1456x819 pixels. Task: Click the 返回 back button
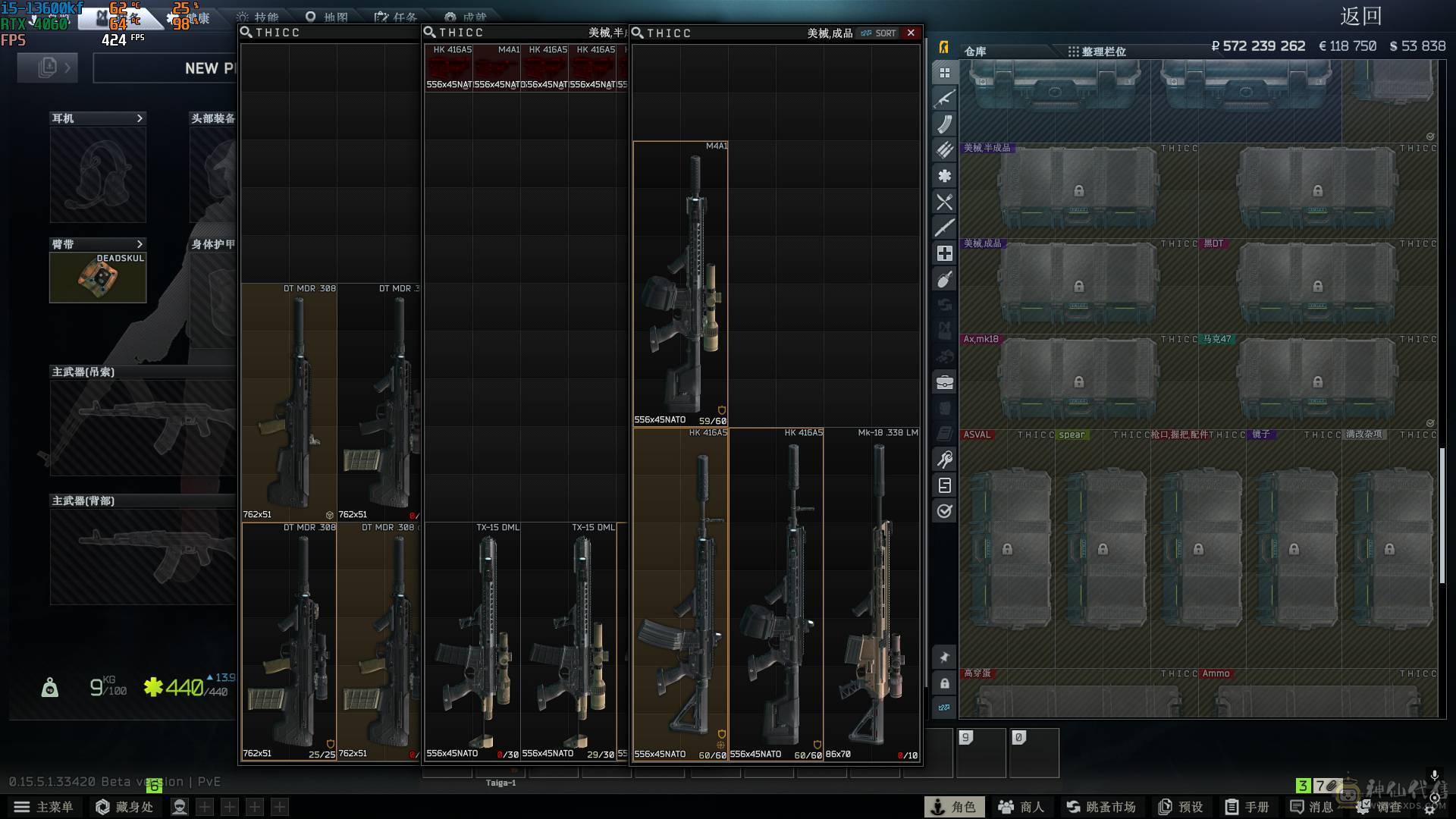coord(1360,15)
